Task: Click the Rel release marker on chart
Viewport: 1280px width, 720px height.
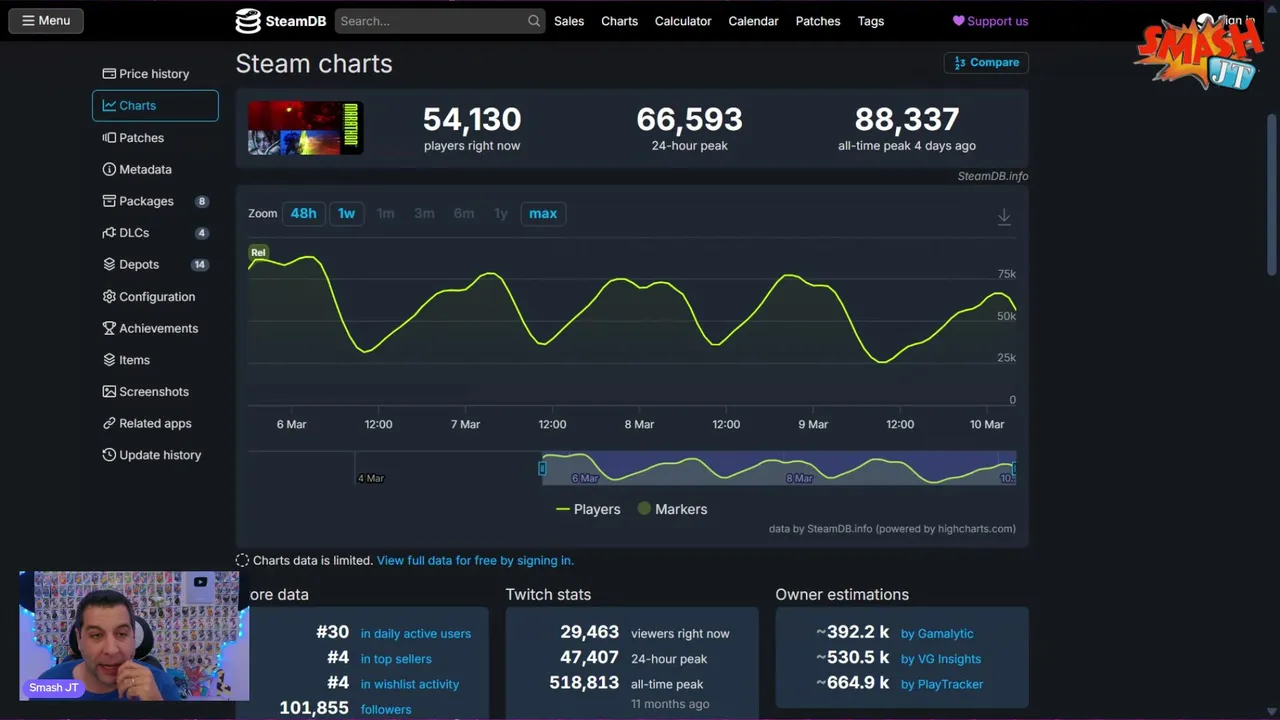Action: click(258, 252)
